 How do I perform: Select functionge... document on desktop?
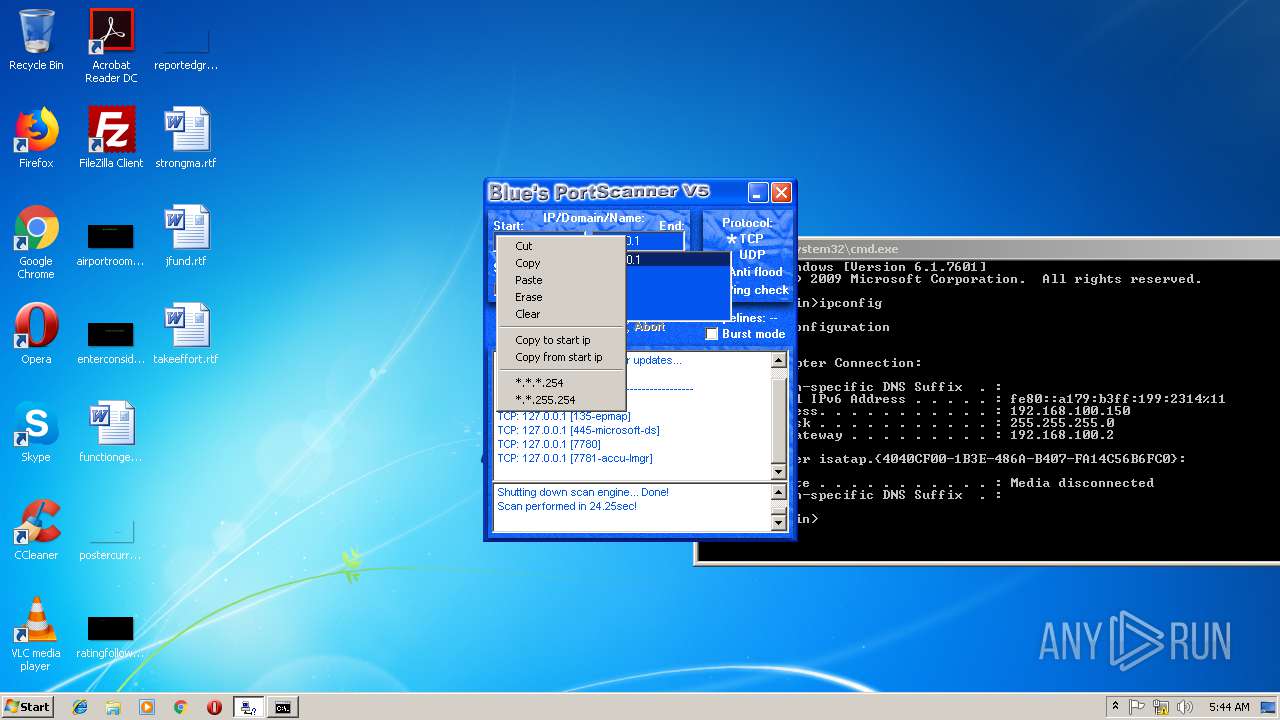coord(111,432)
